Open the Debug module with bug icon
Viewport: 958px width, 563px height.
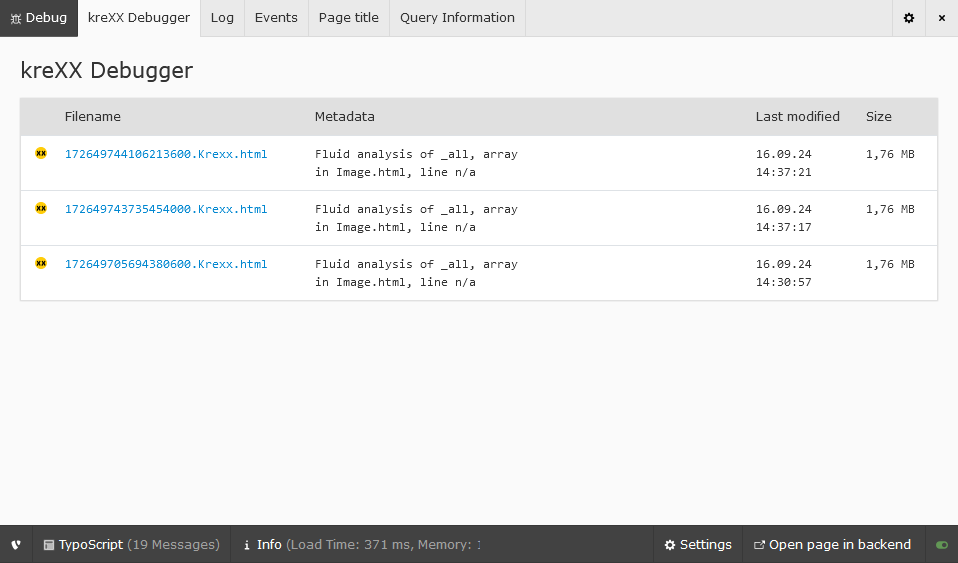click(x=39, y=18)
